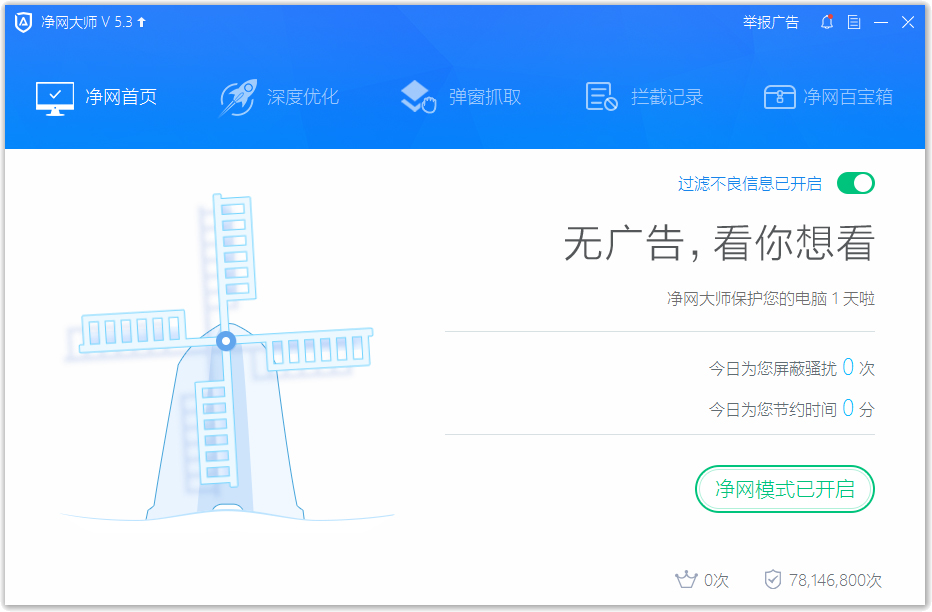Click the 净网模式已开启 button

784,489
